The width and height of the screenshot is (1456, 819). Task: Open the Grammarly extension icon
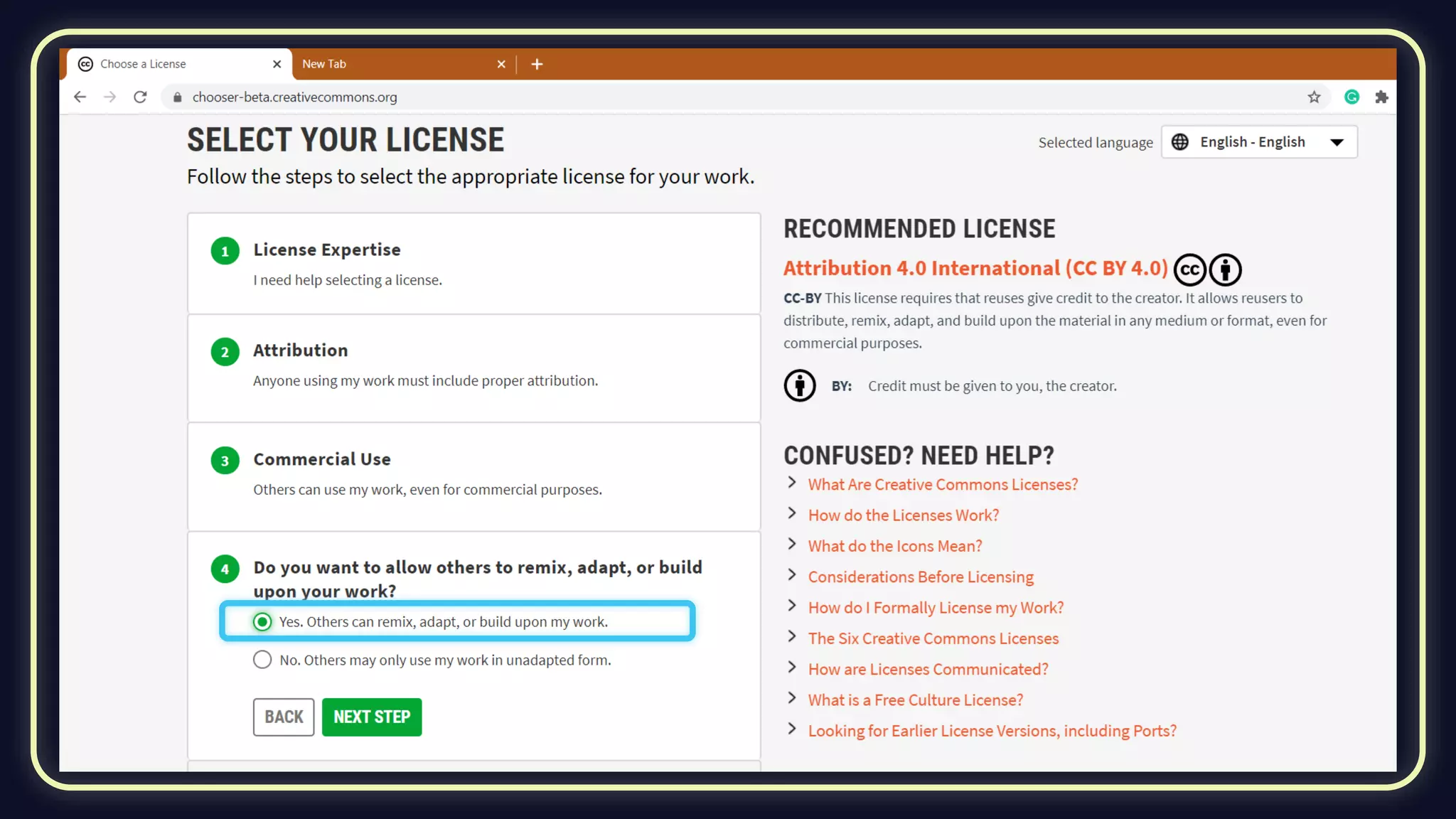(1351, 97)
